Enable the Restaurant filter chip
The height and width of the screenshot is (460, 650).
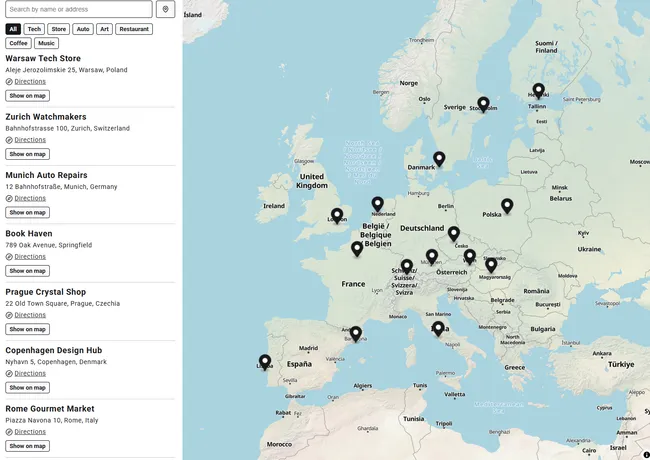click(134, 29)
